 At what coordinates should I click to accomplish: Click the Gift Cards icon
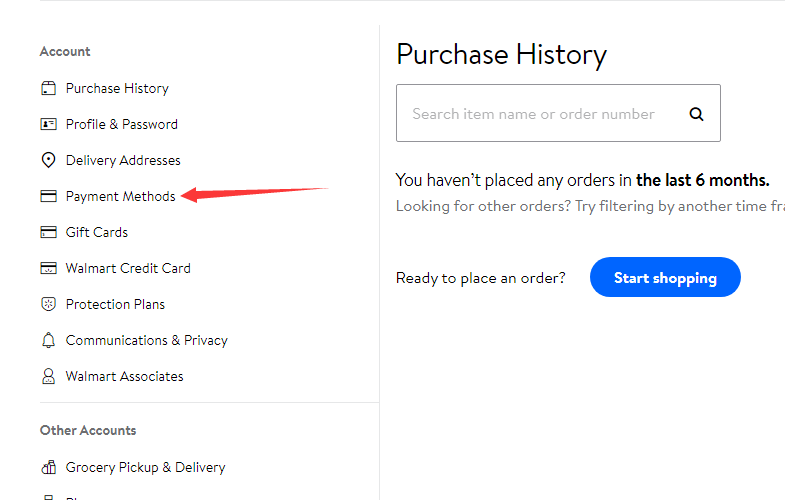48,232
